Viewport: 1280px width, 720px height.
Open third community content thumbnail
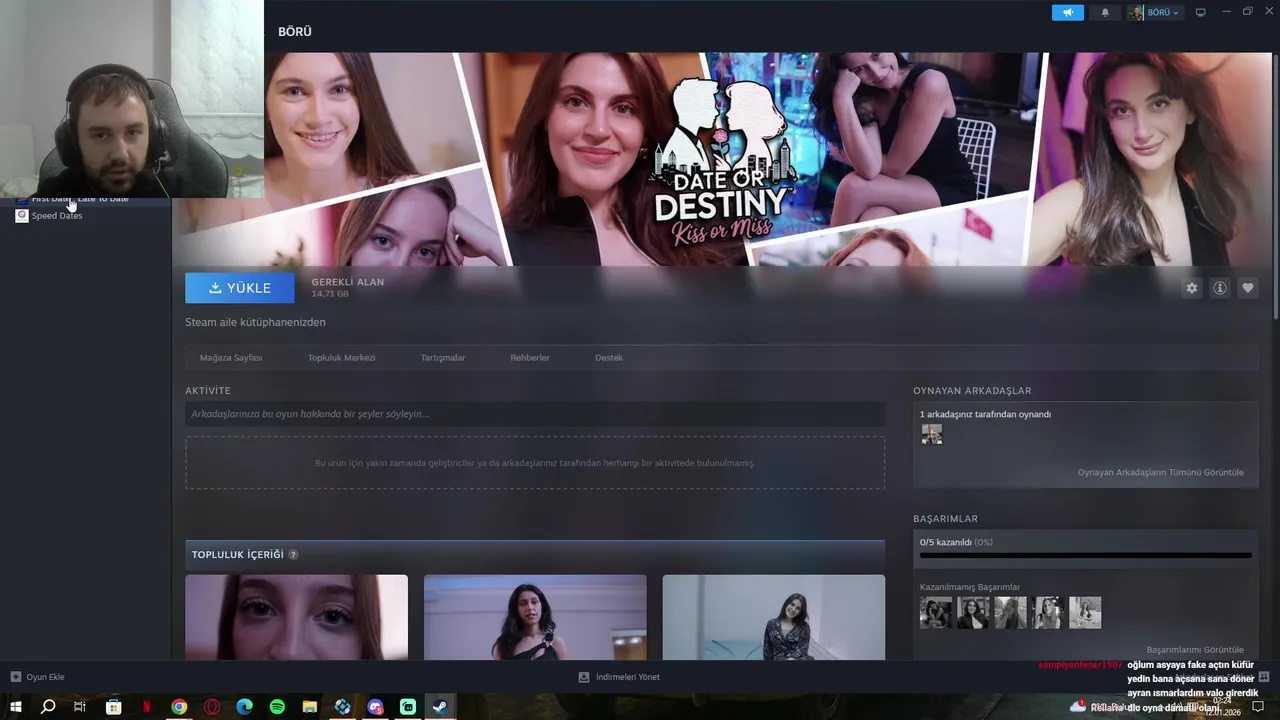pos(774,617)
